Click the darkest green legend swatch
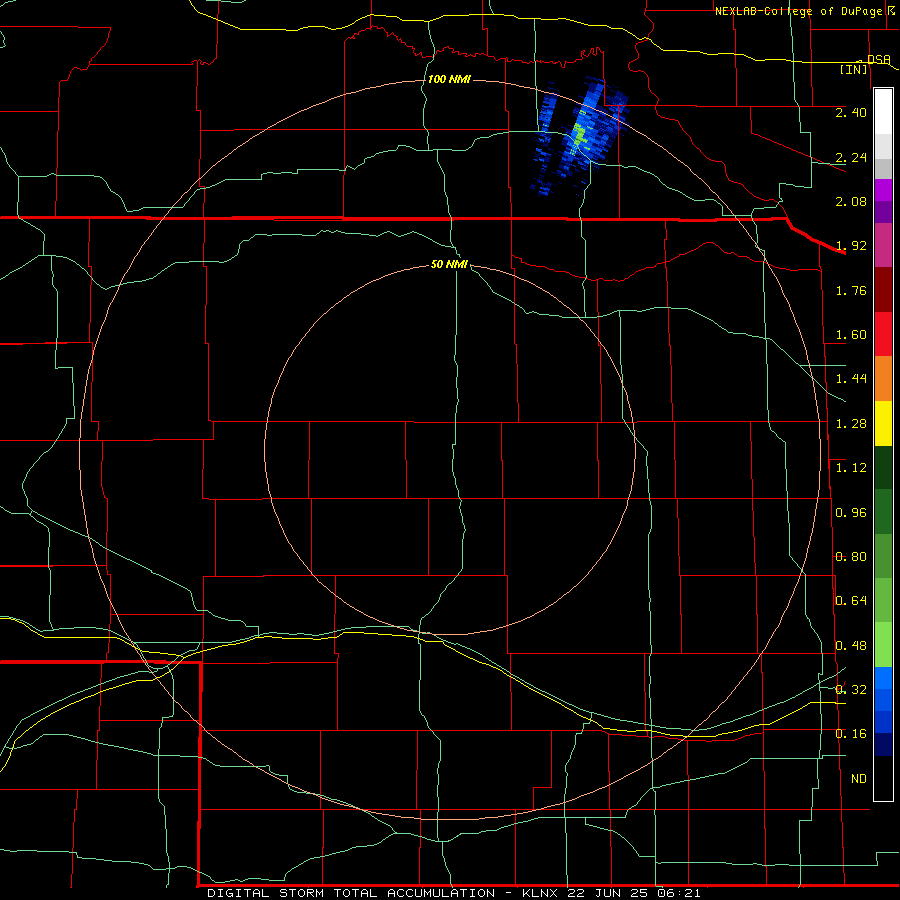The image size is (900, 900). 883,467
